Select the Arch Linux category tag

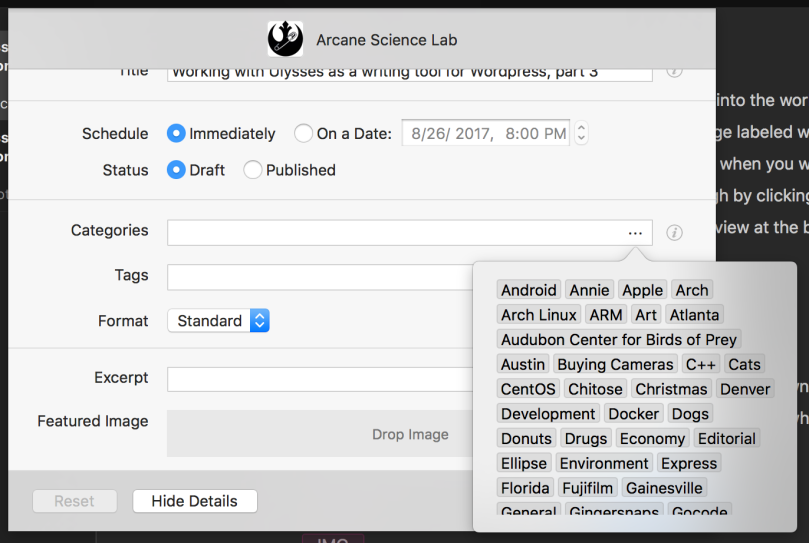point(539,315)
